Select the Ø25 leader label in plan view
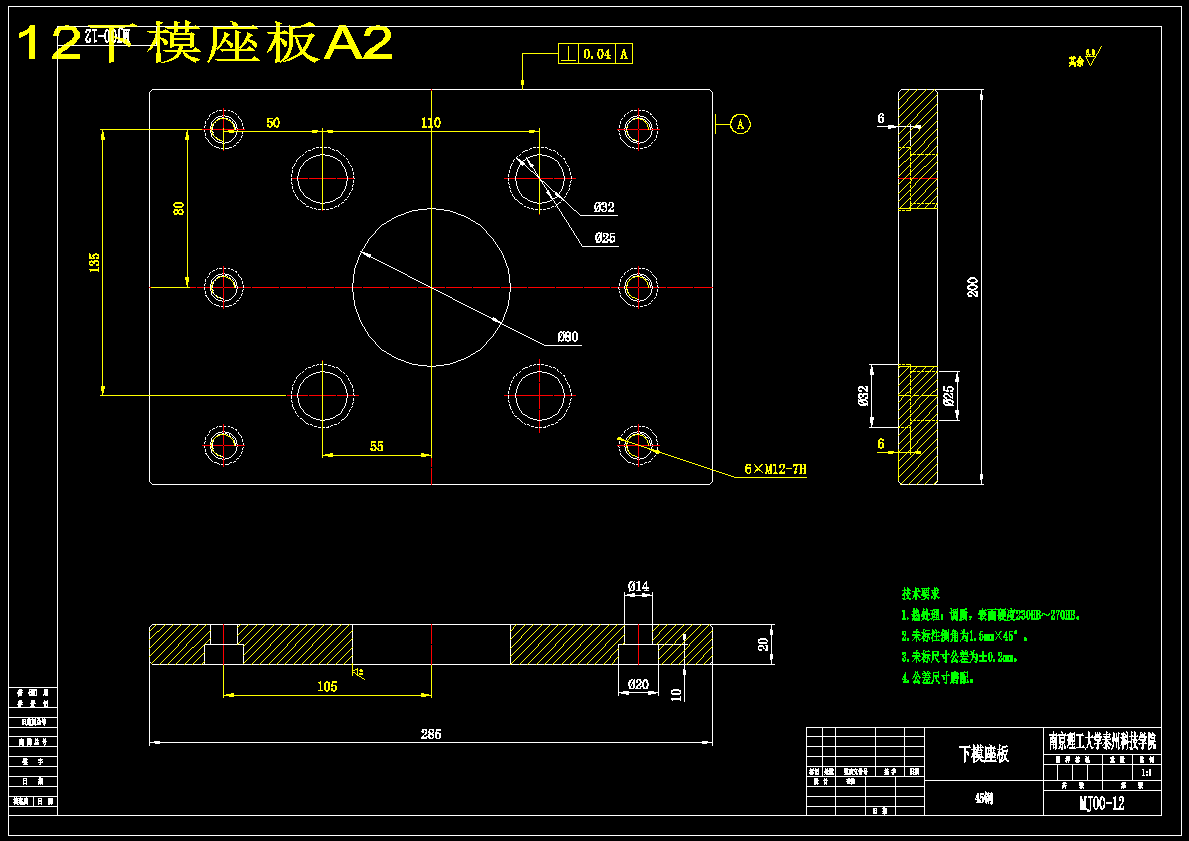The height and width of the screenshot is (841, 1189). [x=604, y=238]
